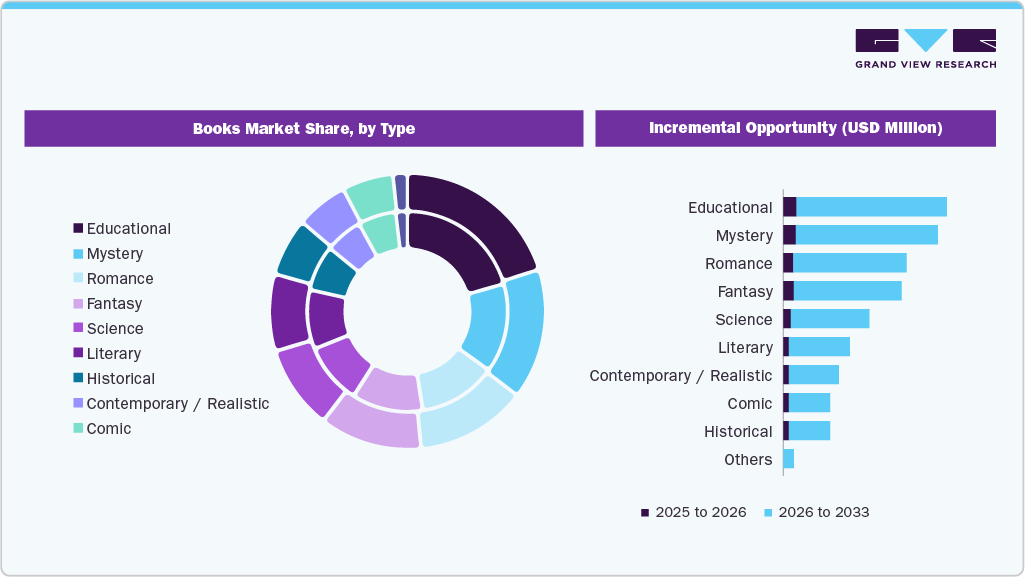
Task: Click the Educational axis label
Action: tap(729, 207)
